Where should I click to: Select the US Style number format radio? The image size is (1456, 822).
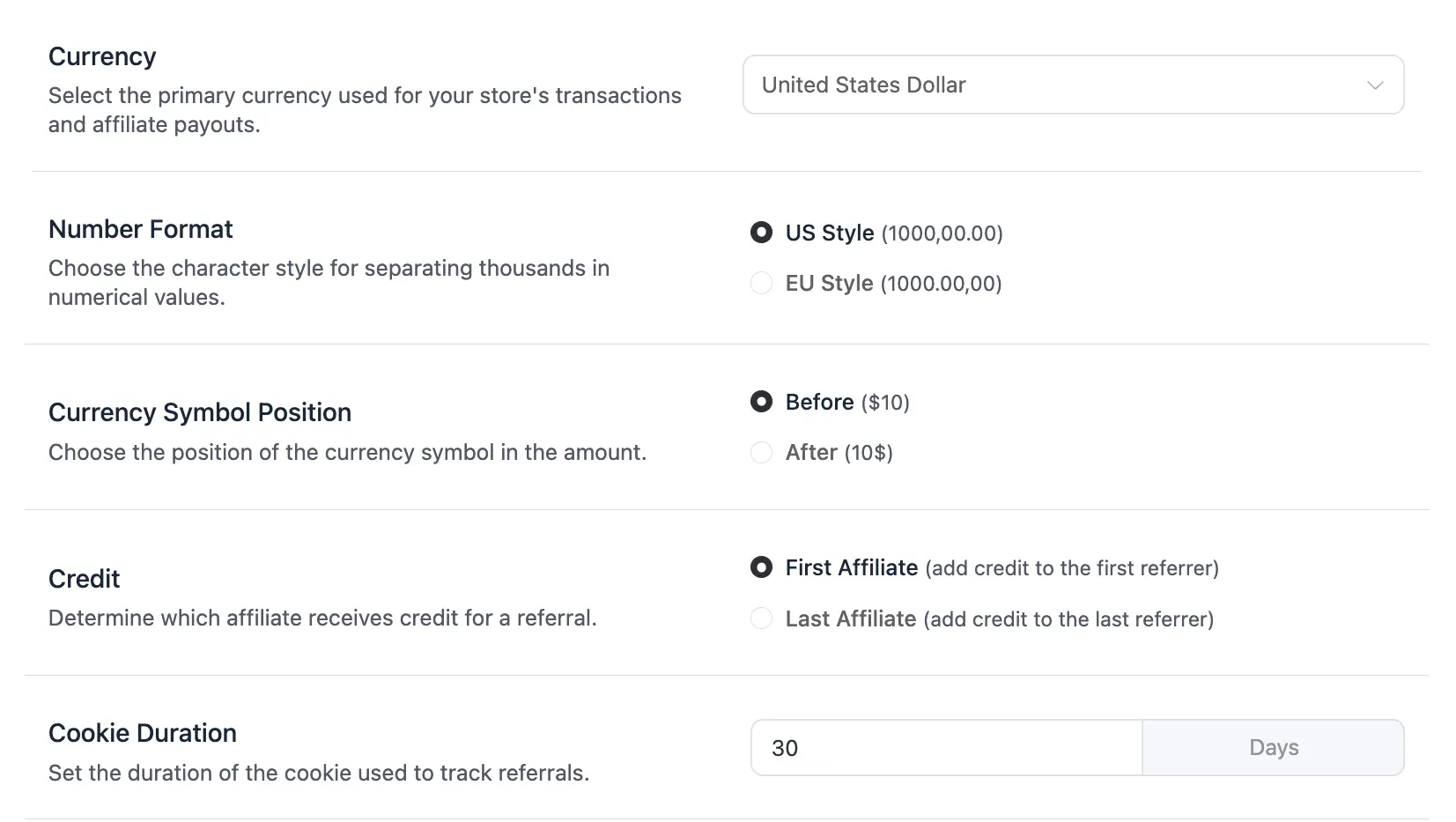coord(761,233)
